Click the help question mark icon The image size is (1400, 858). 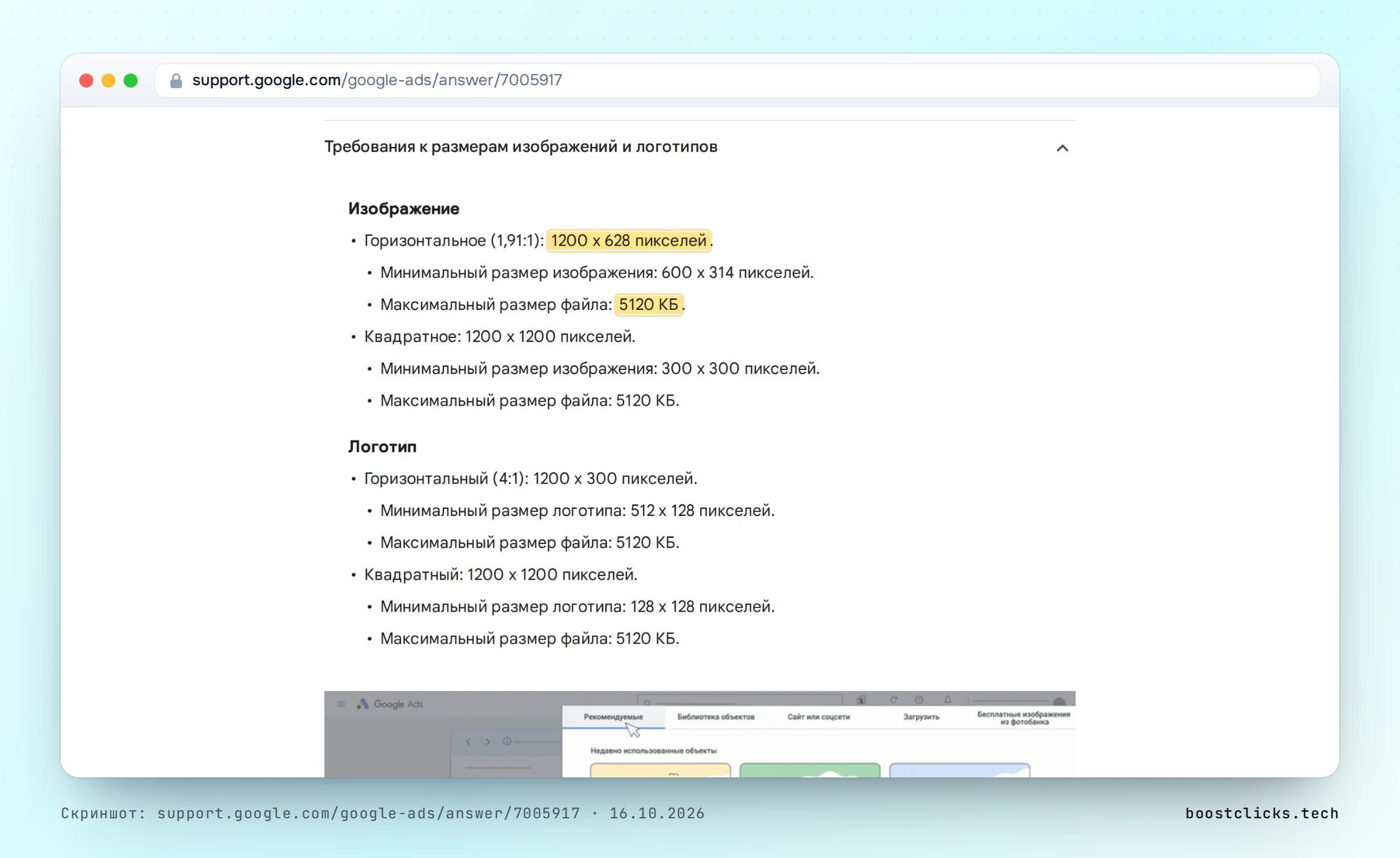click(x=919, y=699)
